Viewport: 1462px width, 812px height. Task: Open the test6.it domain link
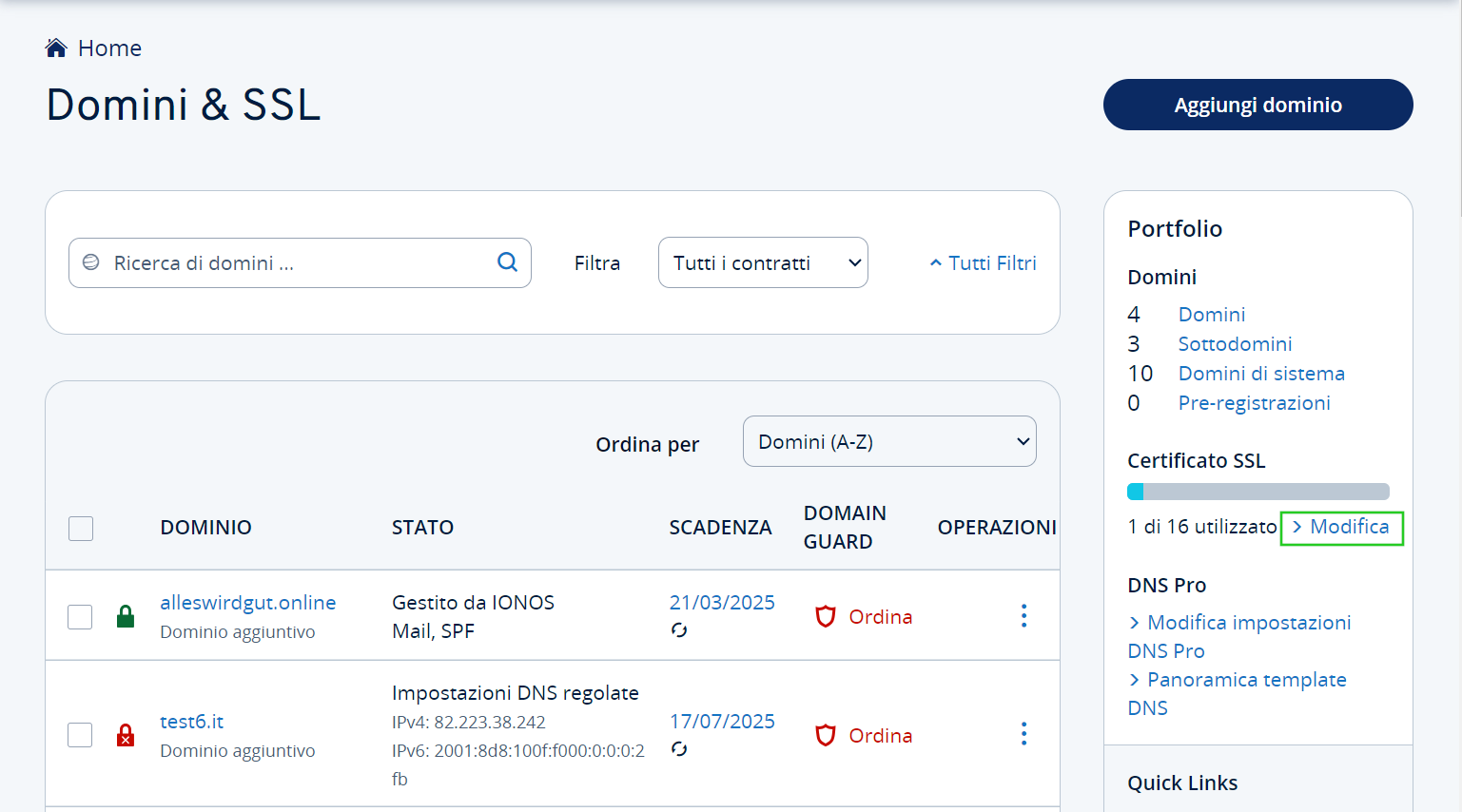point(192,722)
